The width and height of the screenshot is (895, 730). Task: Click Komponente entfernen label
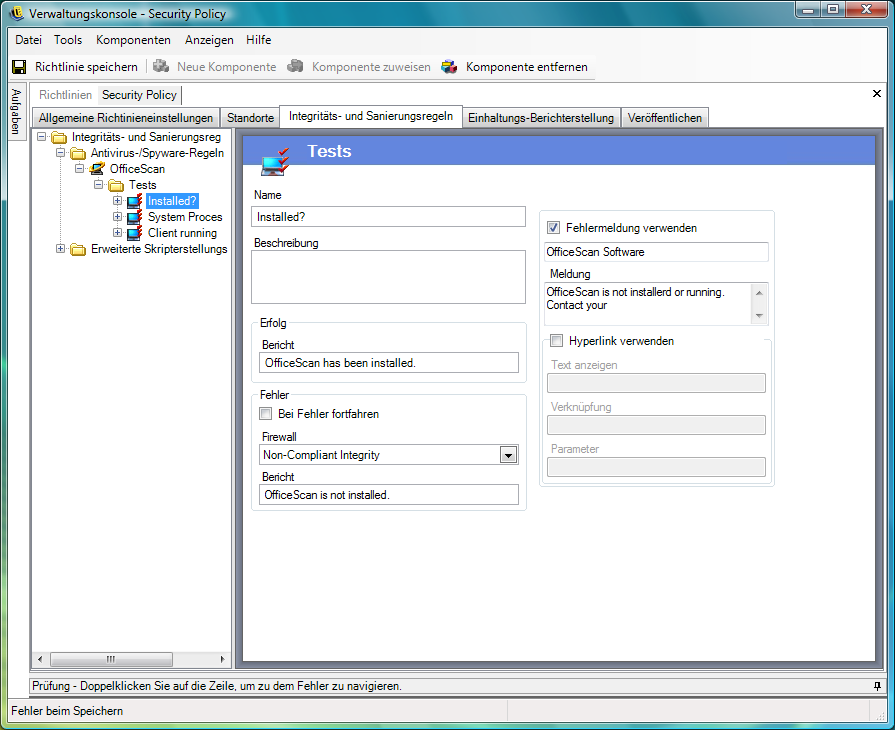[x=526, y=67]
